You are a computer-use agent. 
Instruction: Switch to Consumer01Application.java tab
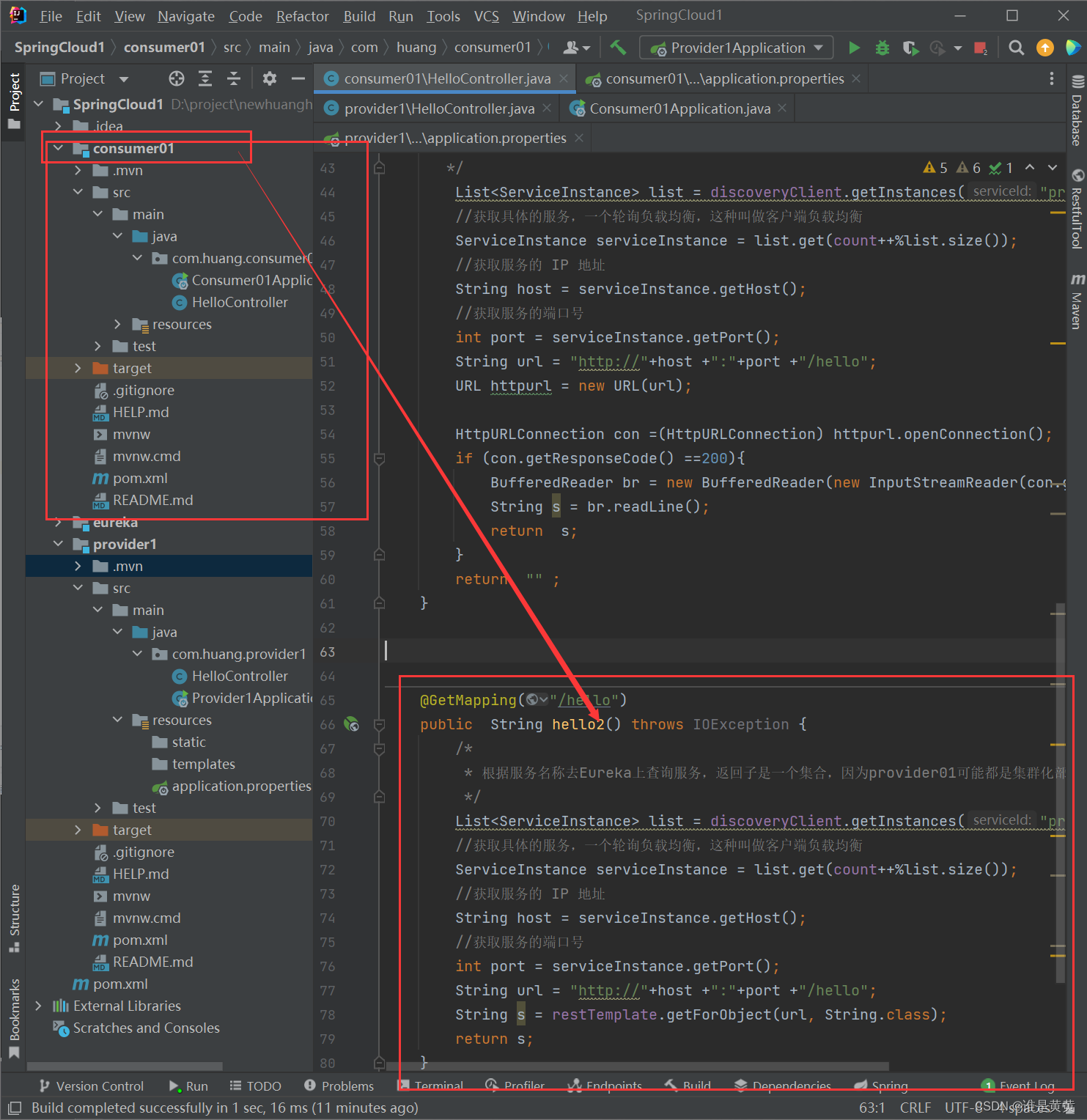coord(680,108)
